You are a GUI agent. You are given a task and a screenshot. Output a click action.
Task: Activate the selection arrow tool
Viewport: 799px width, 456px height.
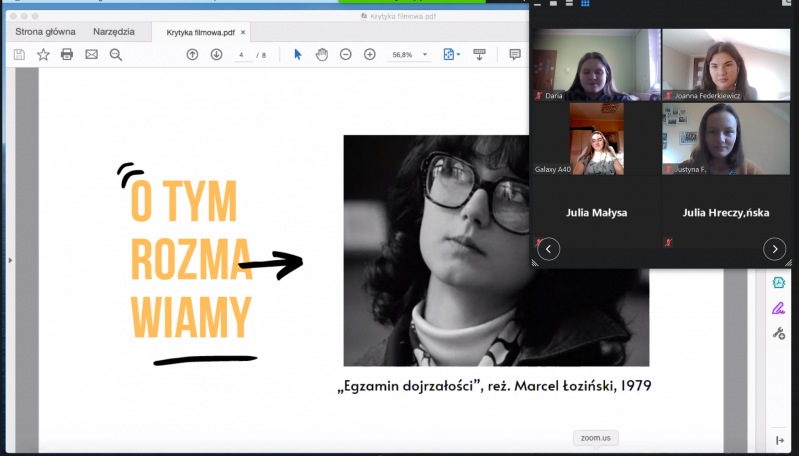click(x=298, y=55)
